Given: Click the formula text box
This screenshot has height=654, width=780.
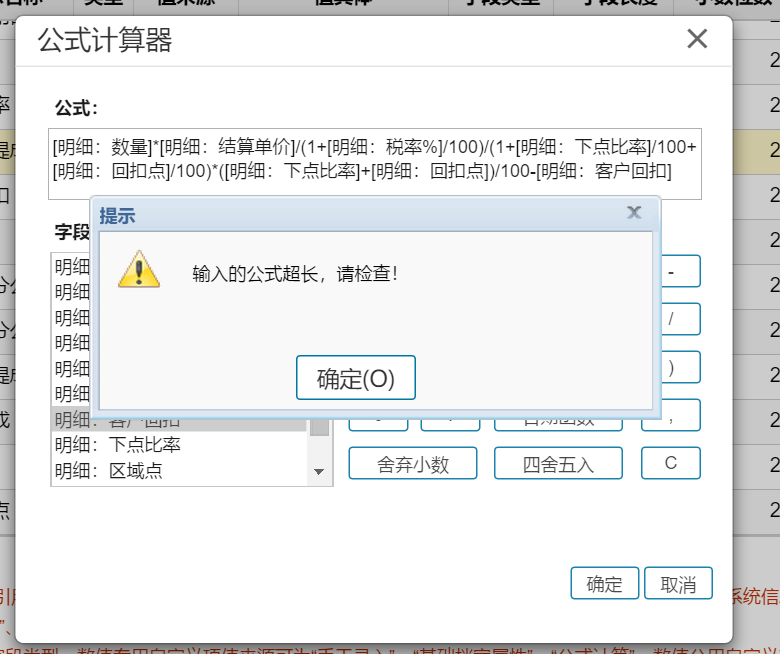Looking at the screenshot, I should pos(375,164).
